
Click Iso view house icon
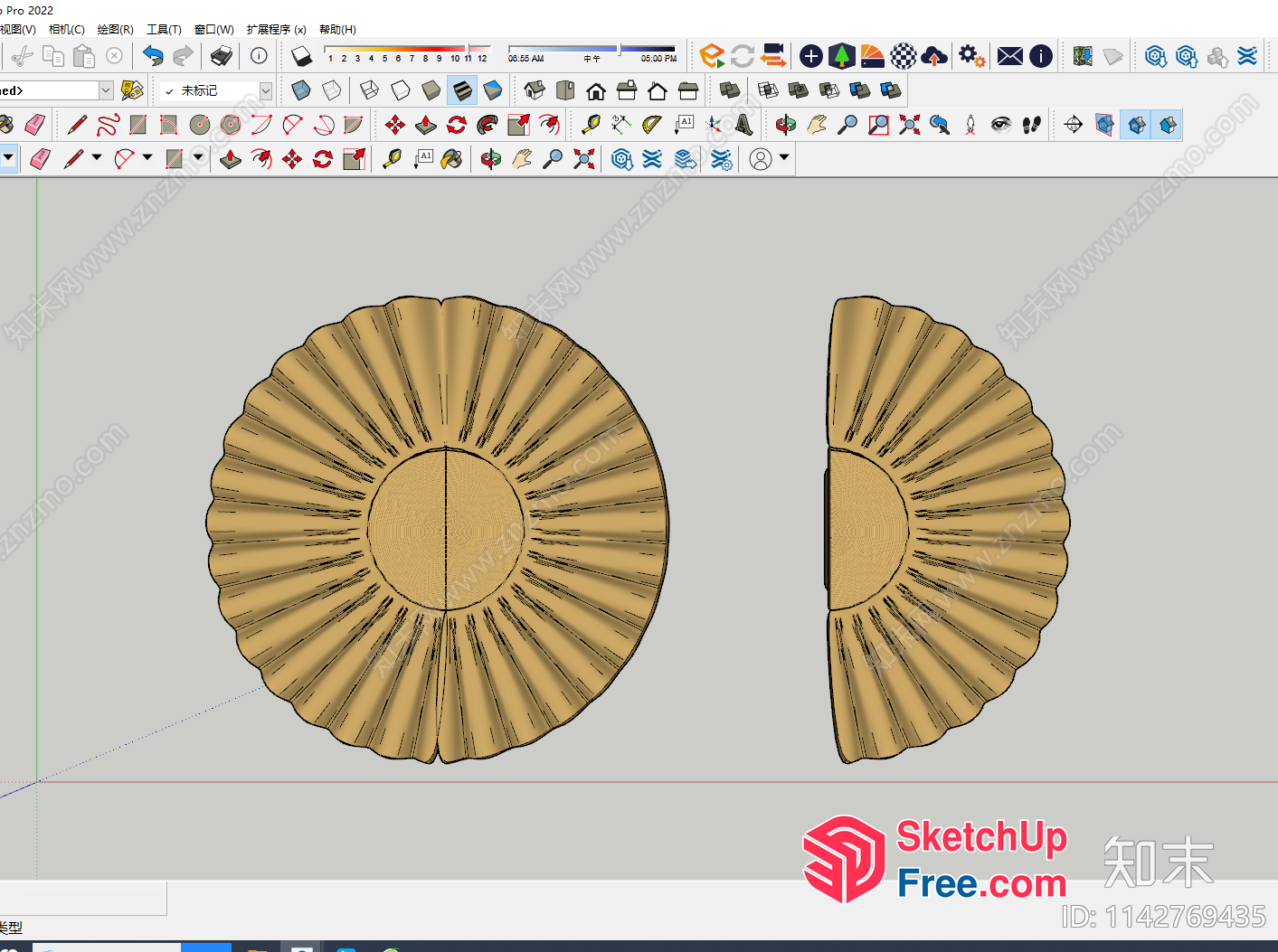click(535, 90)
